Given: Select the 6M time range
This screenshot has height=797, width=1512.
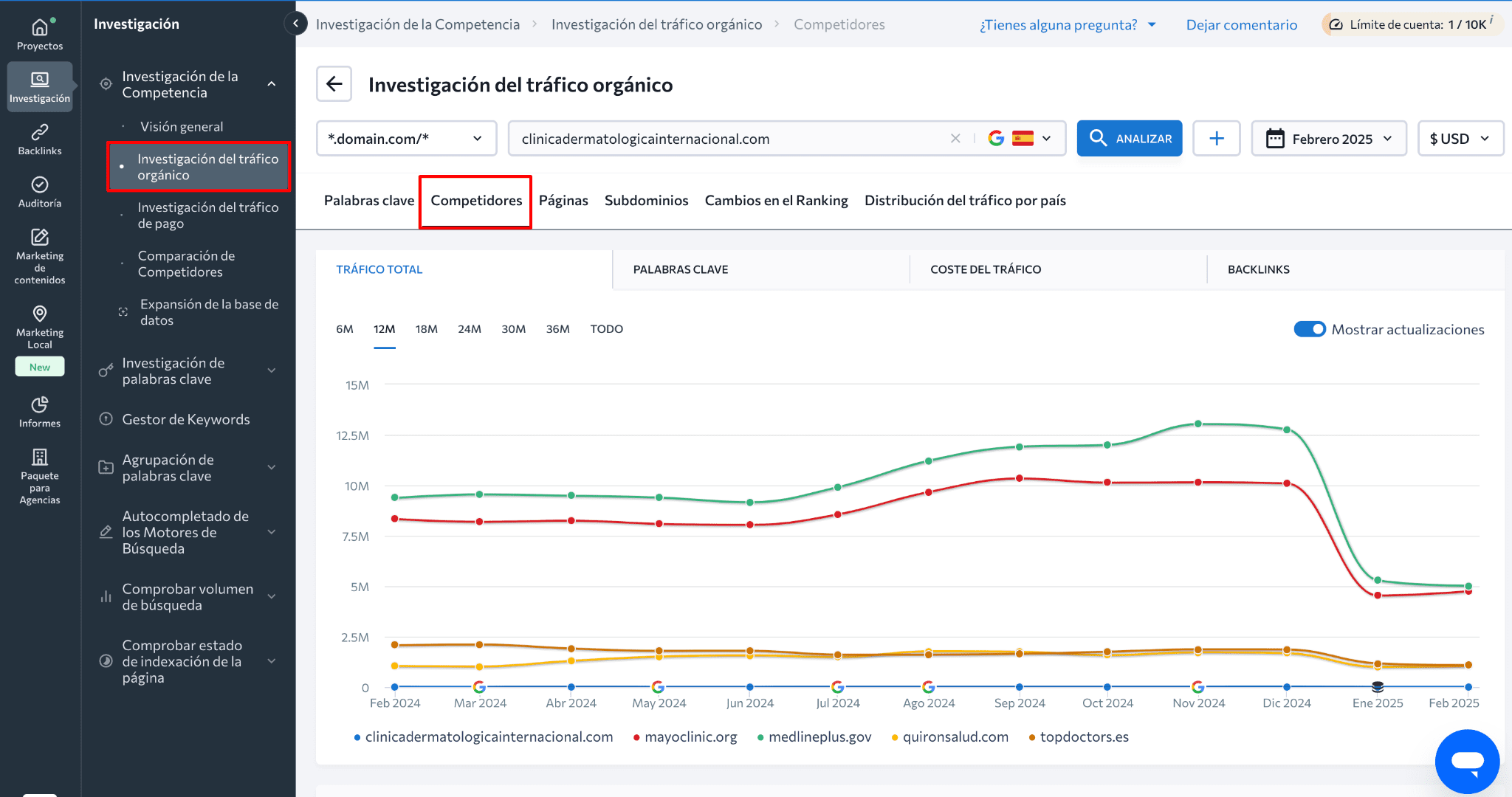Looking at the screenshot, I should (345, 329).
